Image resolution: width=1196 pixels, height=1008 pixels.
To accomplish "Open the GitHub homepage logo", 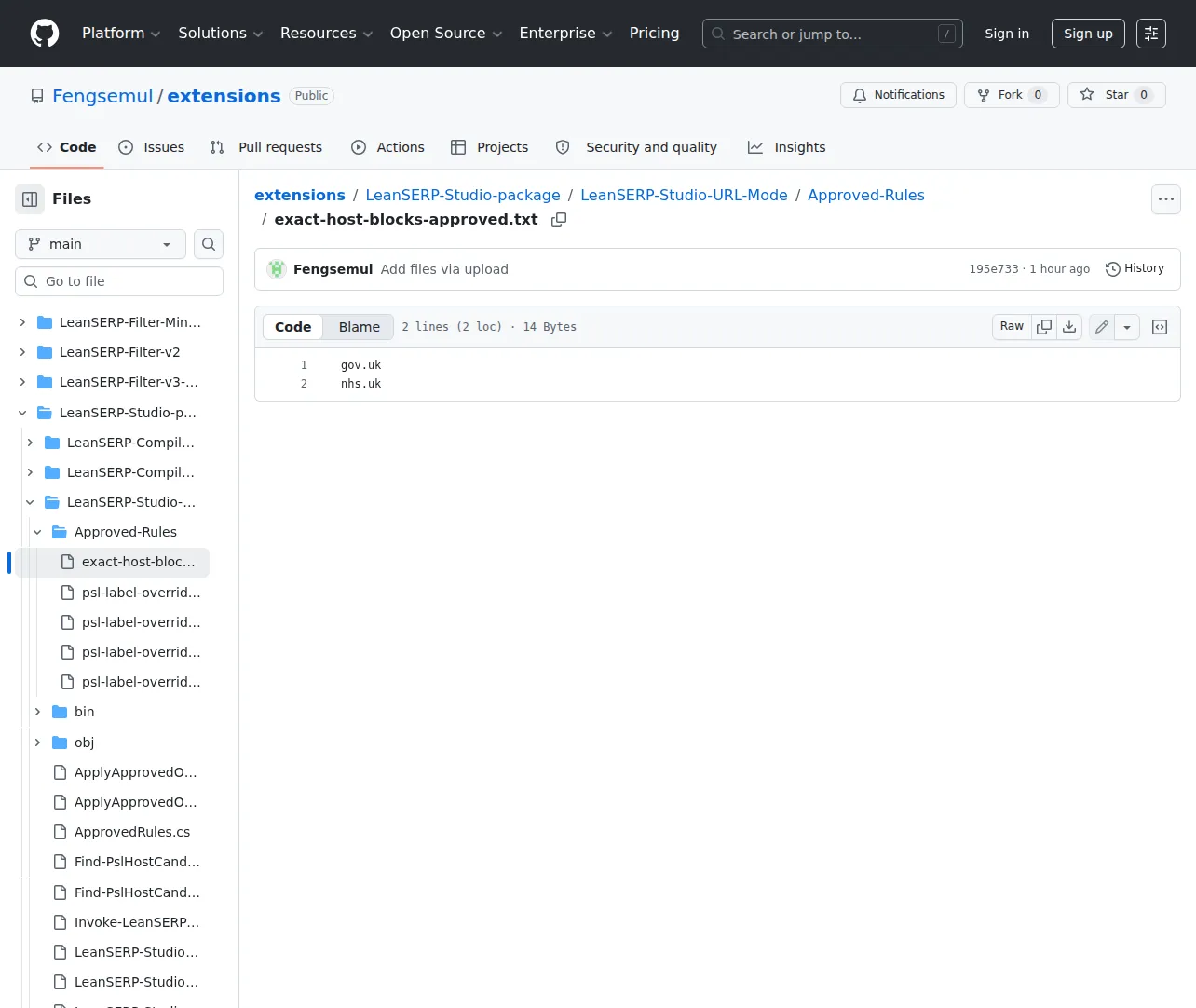I will click(x=45, y=34).
